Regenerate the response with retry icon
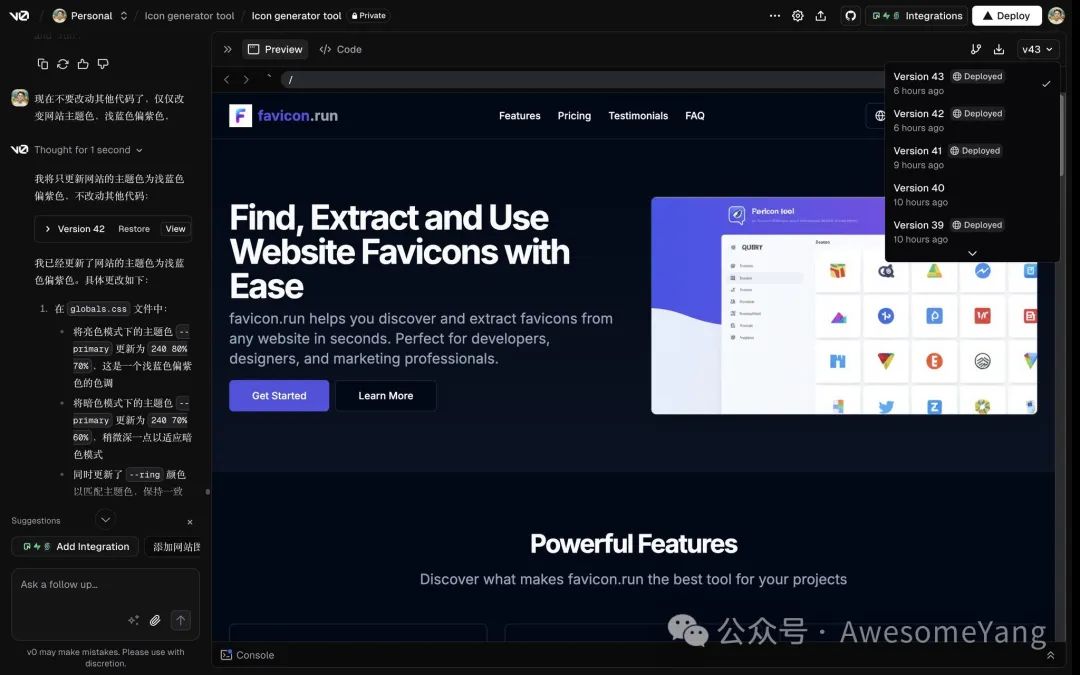The height and width of the screenshot is (675, 1080). coord(63,64)
